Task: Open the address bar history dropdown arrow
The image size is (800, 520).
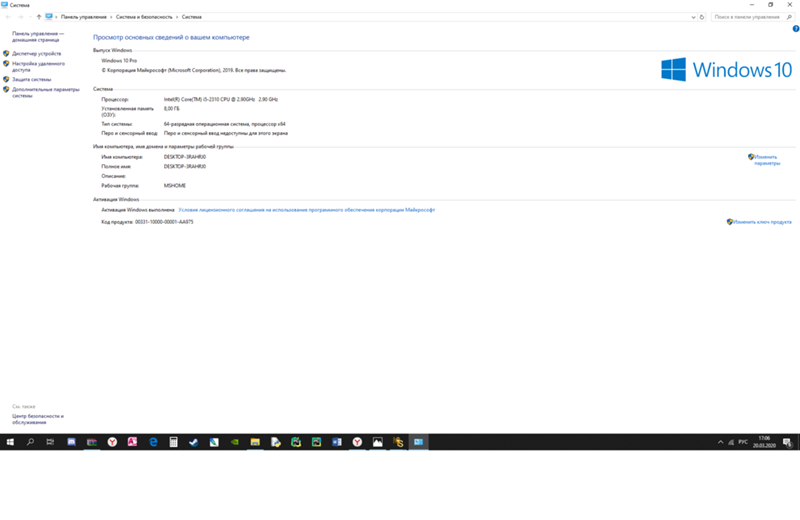Action: 693,17
